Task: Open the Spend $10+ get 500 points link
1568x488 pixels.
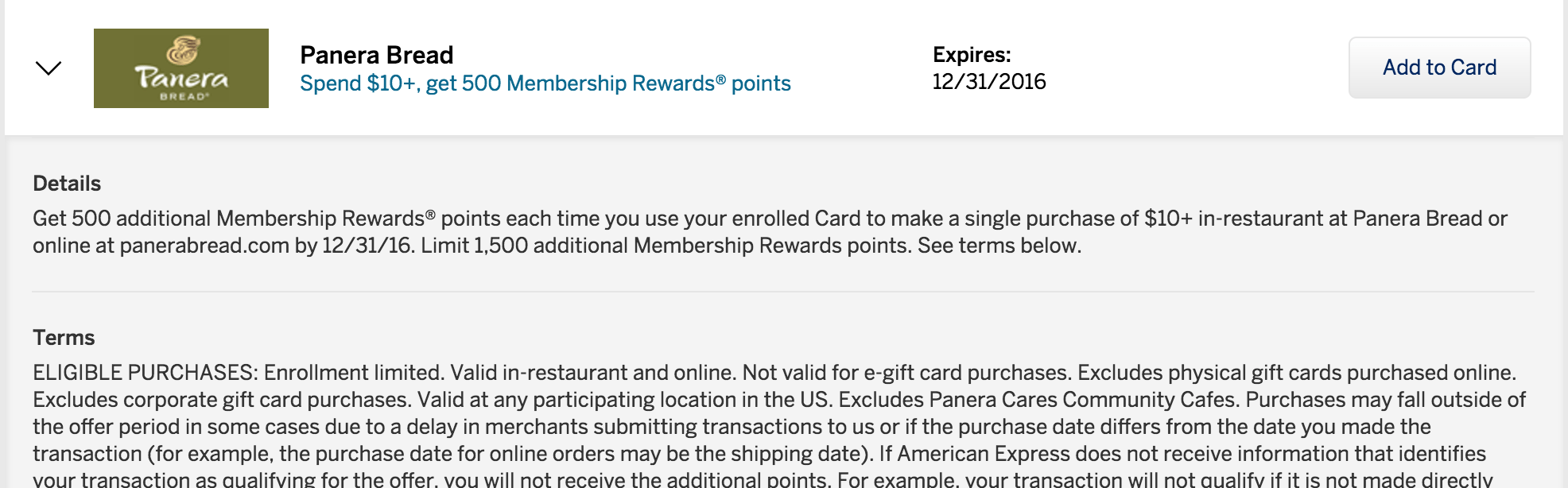Action: click(545, 83)
